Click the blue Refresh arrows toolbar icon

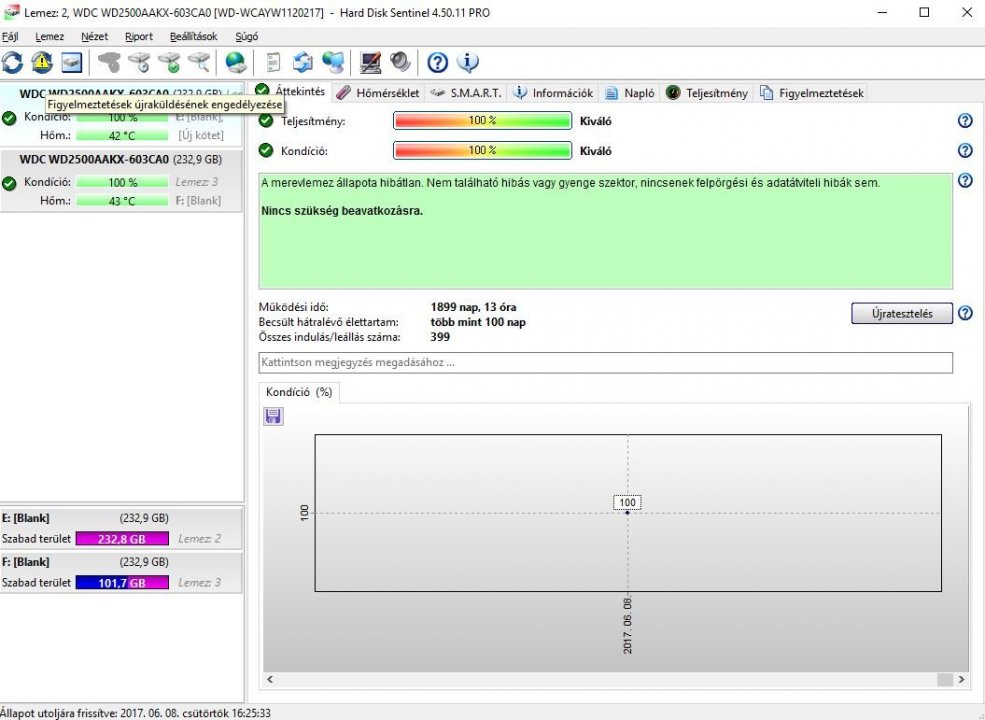coord(12,62)
